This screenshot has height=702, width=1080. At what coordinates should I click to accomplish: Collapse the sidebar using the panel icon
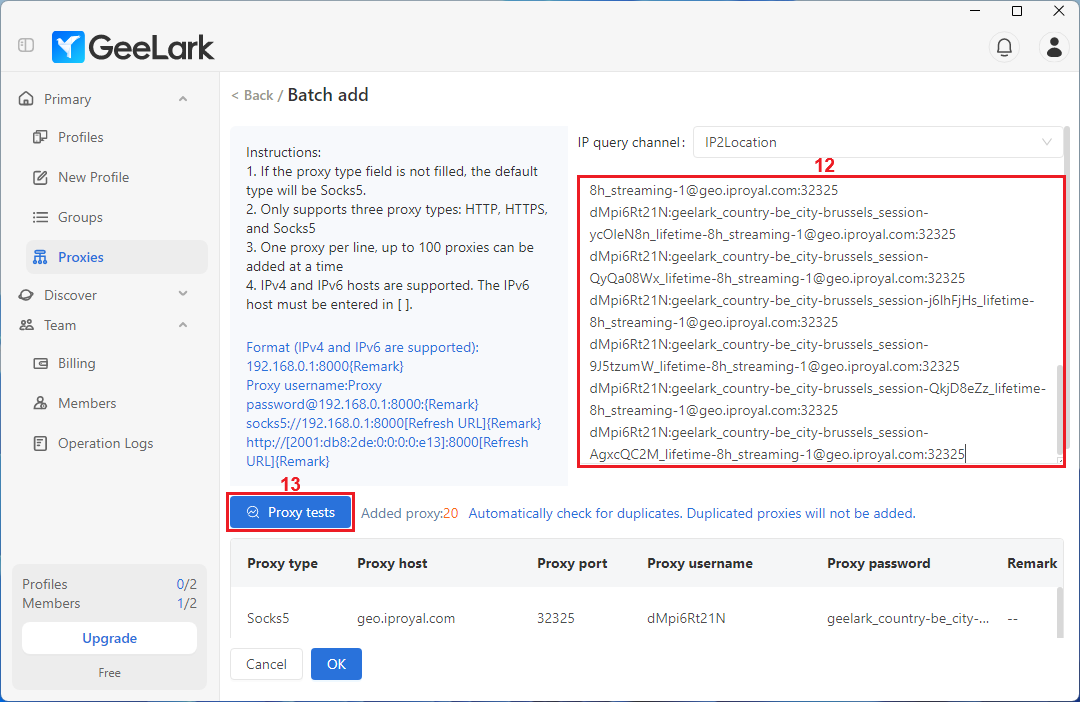26,46
